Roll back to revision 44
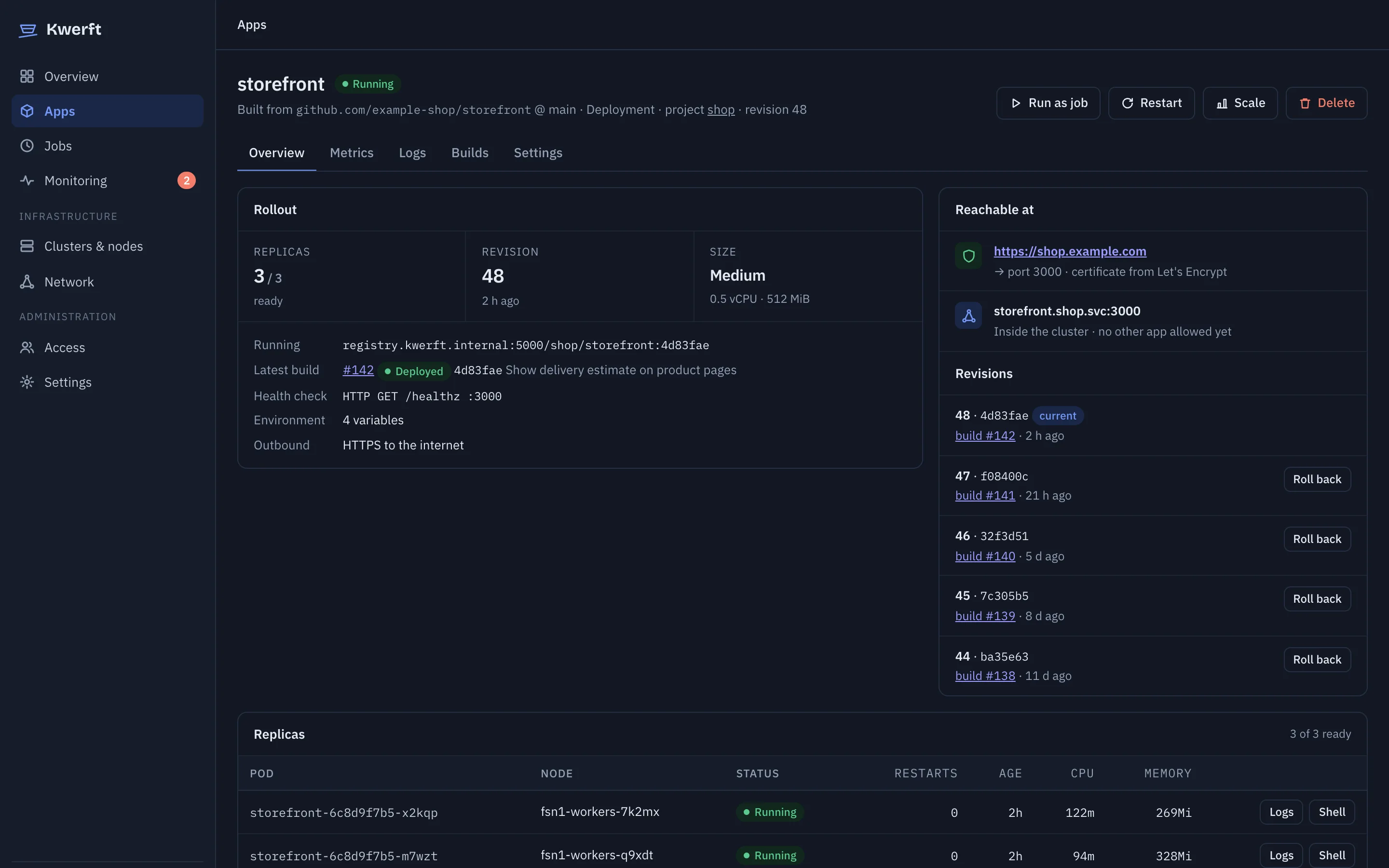The image size is (1389, 868). pyautogui.click(x=1317, y=660)
